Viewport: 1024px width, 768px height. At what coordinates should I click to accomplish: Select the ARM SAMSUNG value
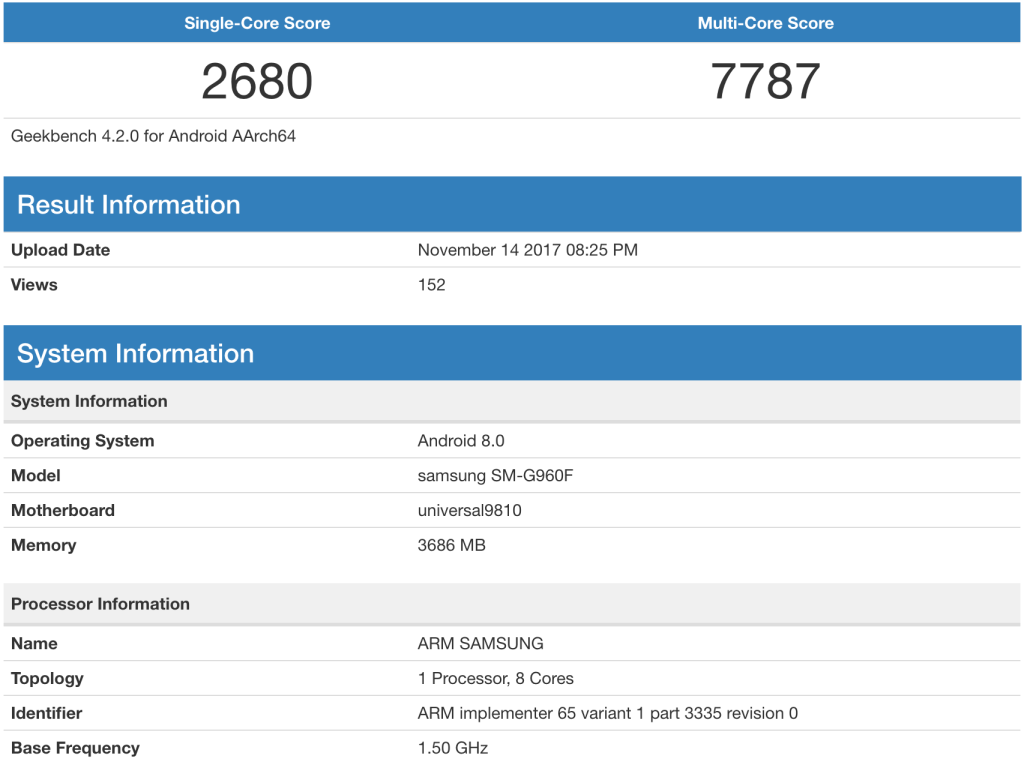coord(481,643)
